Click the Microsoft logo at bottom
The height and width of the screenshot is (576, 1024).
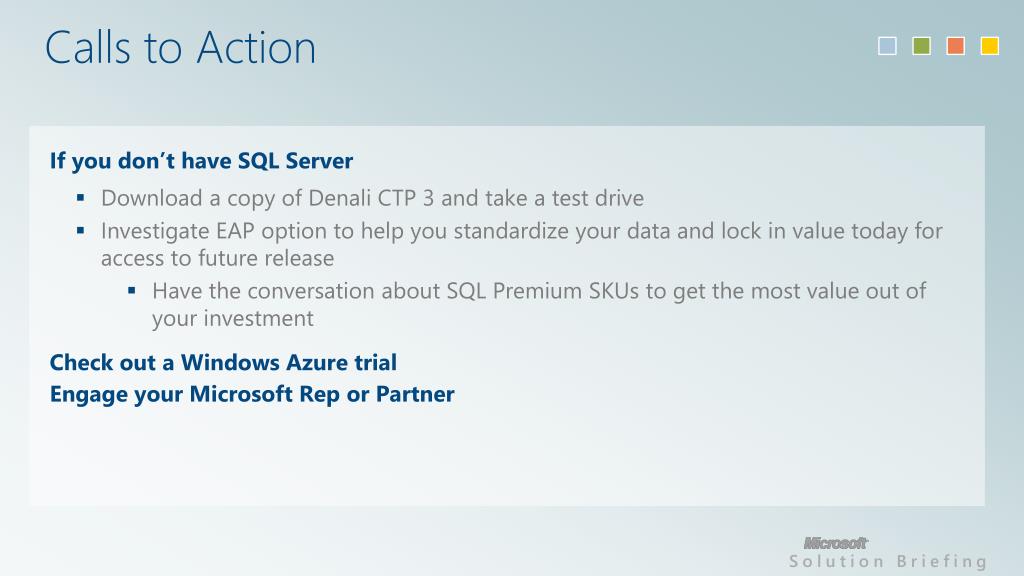(x=835, y=543)
